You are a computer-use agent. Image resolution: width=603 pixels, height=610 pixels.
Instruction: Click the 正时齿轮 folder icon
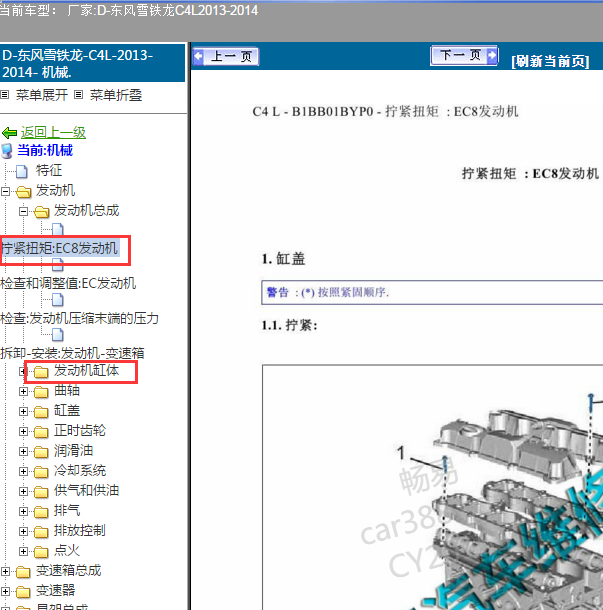[x=41, y=432]
